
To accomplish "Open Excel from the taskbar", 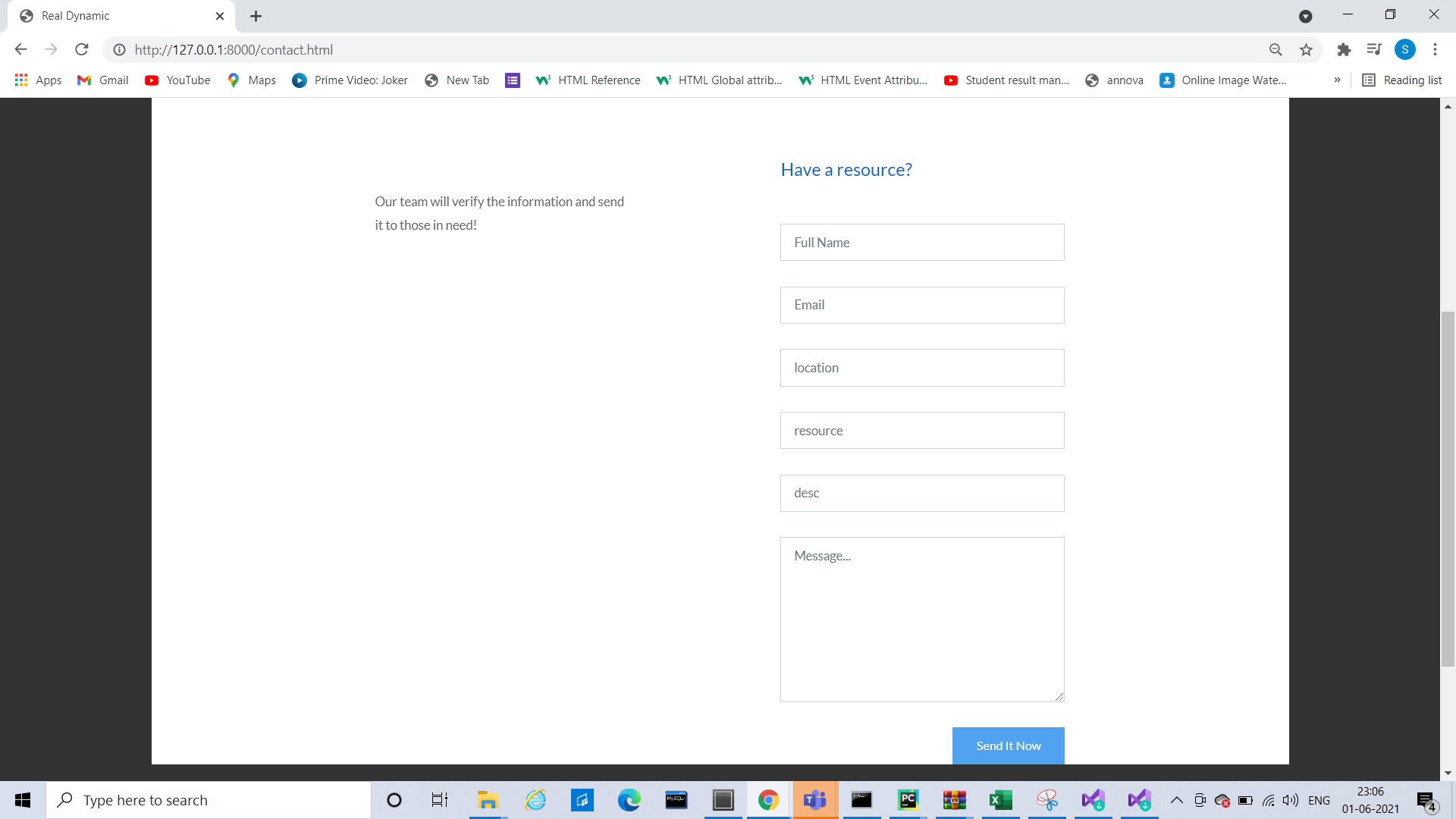I will (1000, 800).
